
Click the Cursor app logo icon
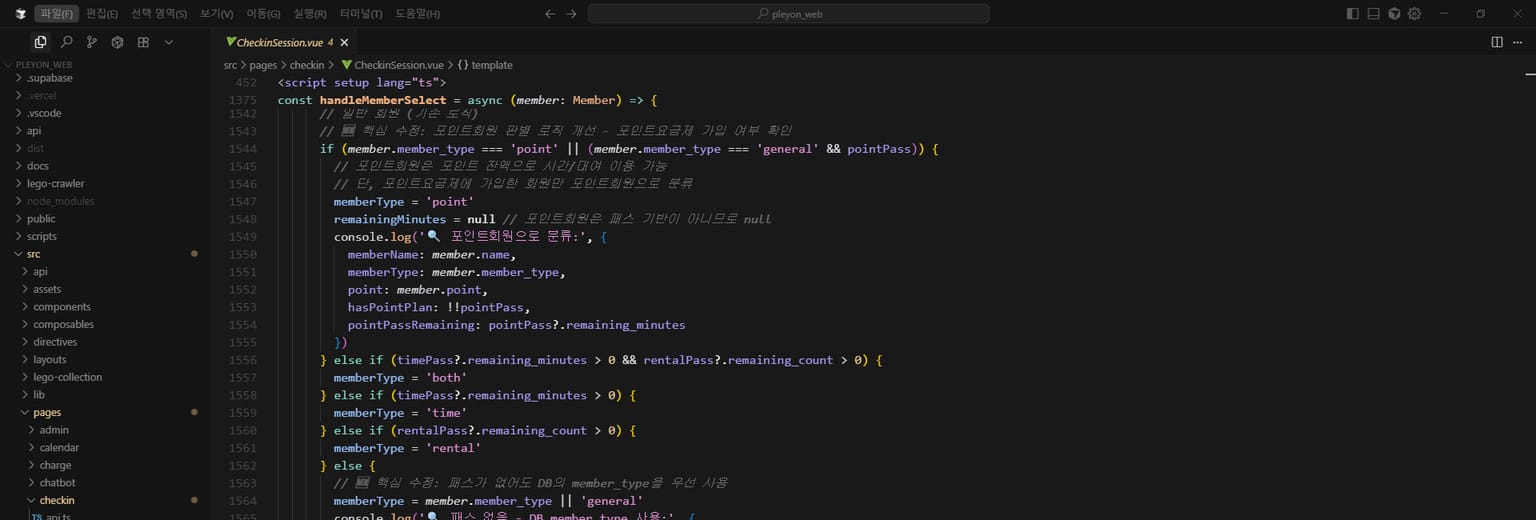point(20,14)
